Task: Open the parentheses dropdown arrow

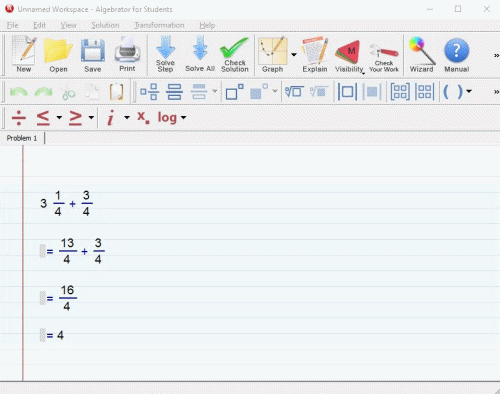Action: click(469, 91)
